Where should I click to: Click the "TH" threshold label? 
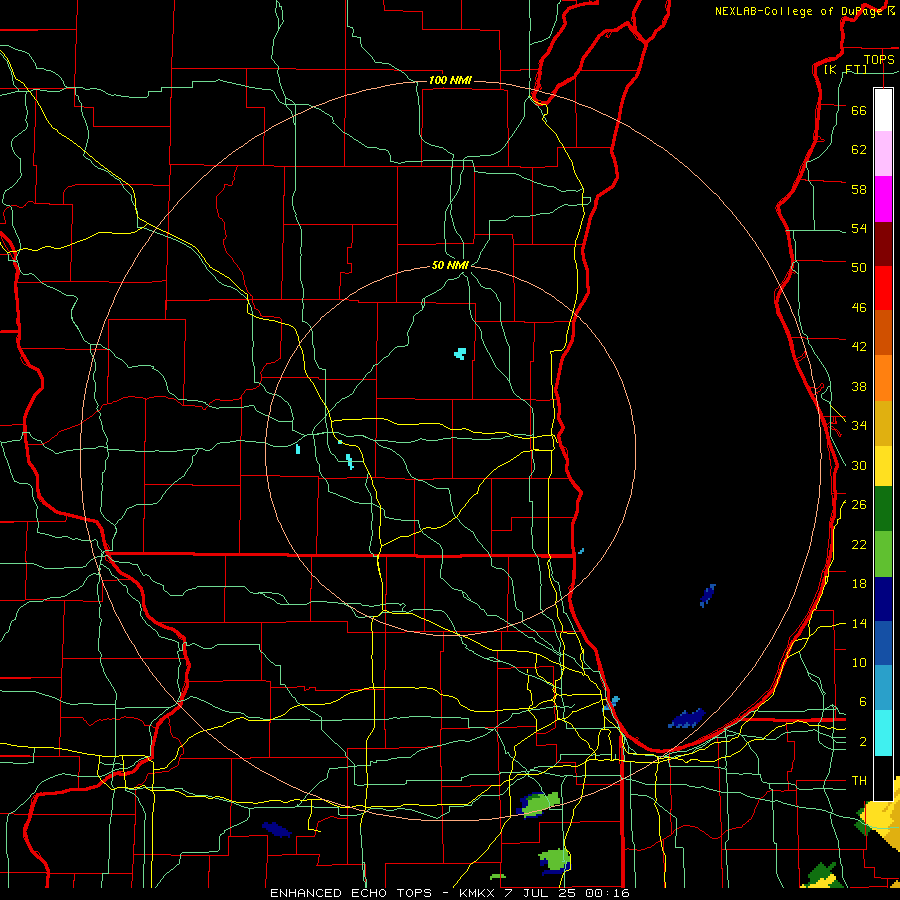[859, 781]
